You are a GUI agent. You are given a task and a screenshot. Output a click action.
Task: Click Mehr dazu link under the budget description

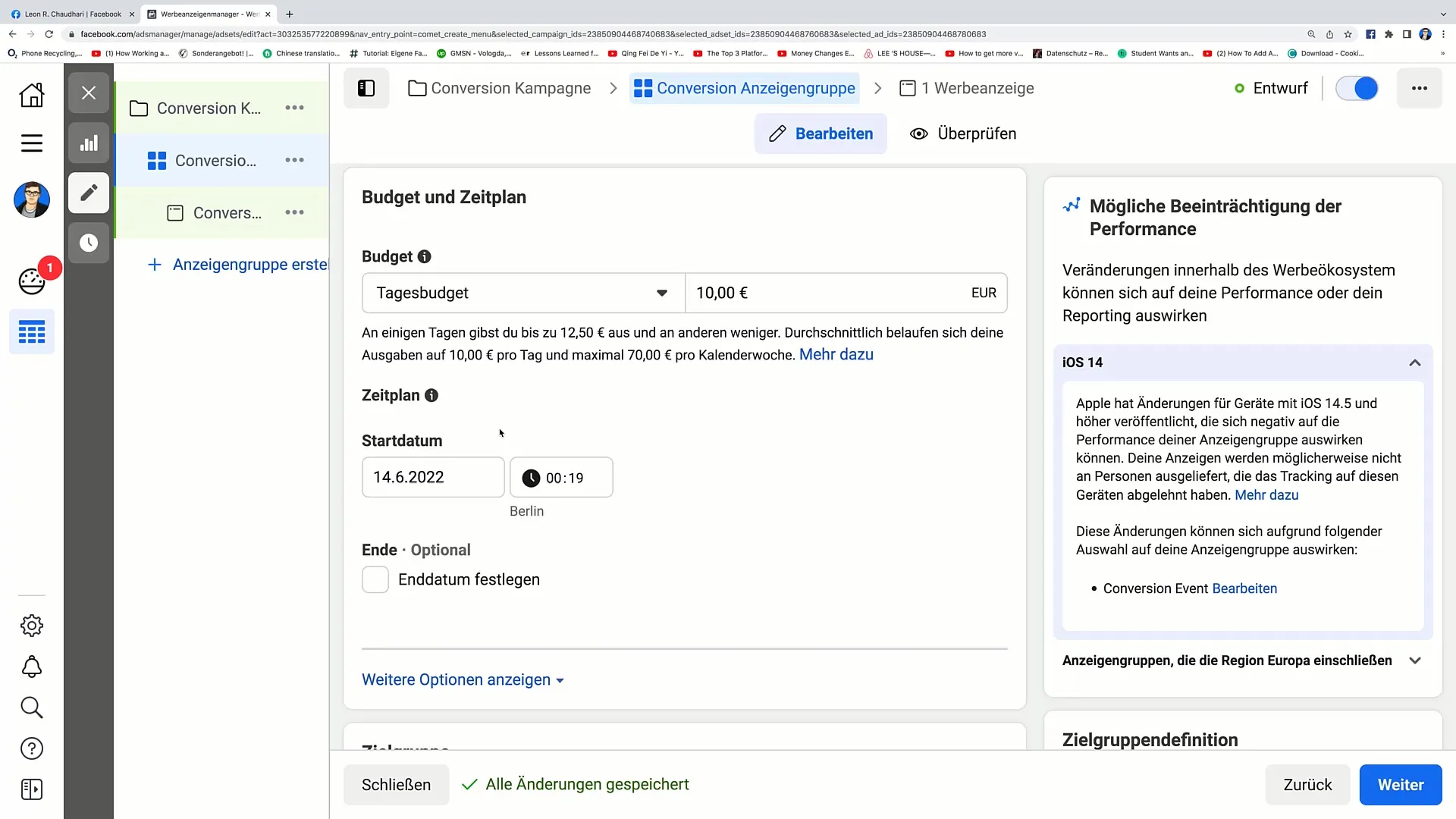(836, 355)
